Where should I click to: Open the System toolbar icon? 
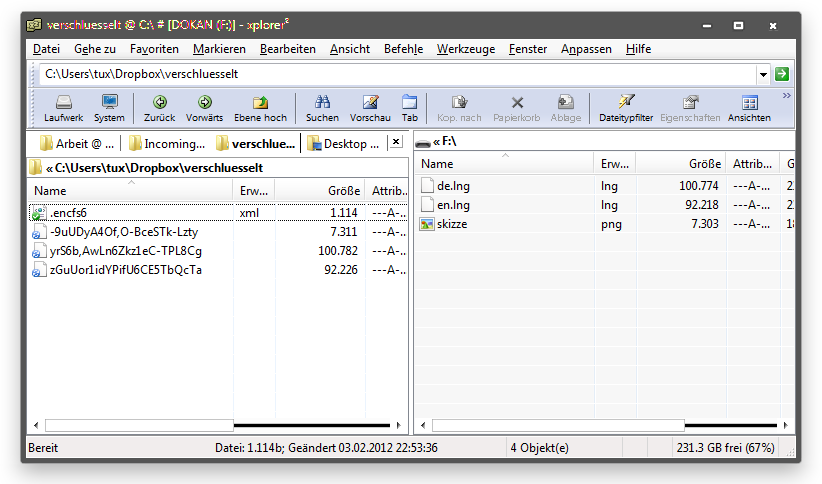pos(109,107)
